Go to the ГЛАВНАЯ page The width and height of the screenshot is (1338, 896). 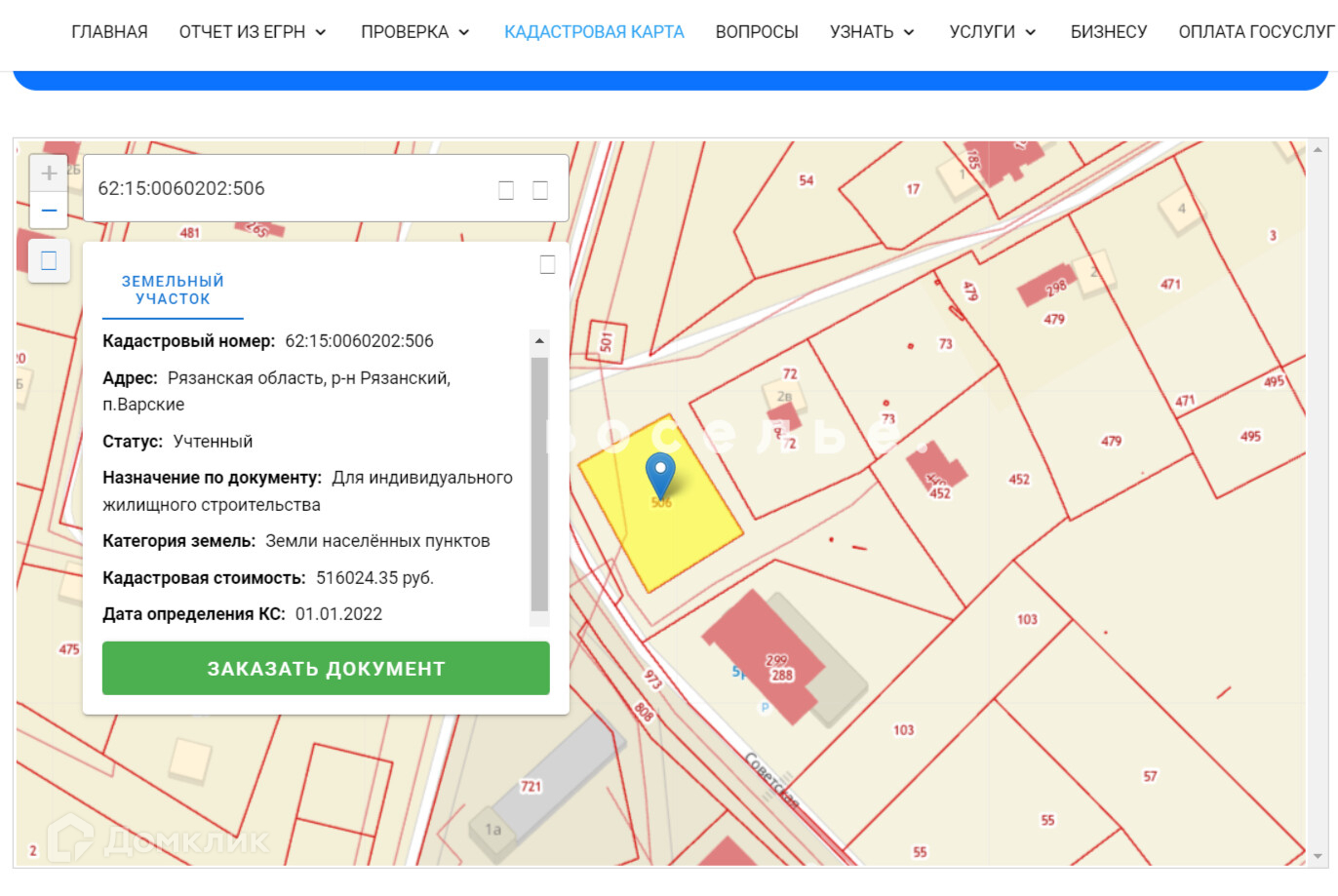click(x=109, y=32)
